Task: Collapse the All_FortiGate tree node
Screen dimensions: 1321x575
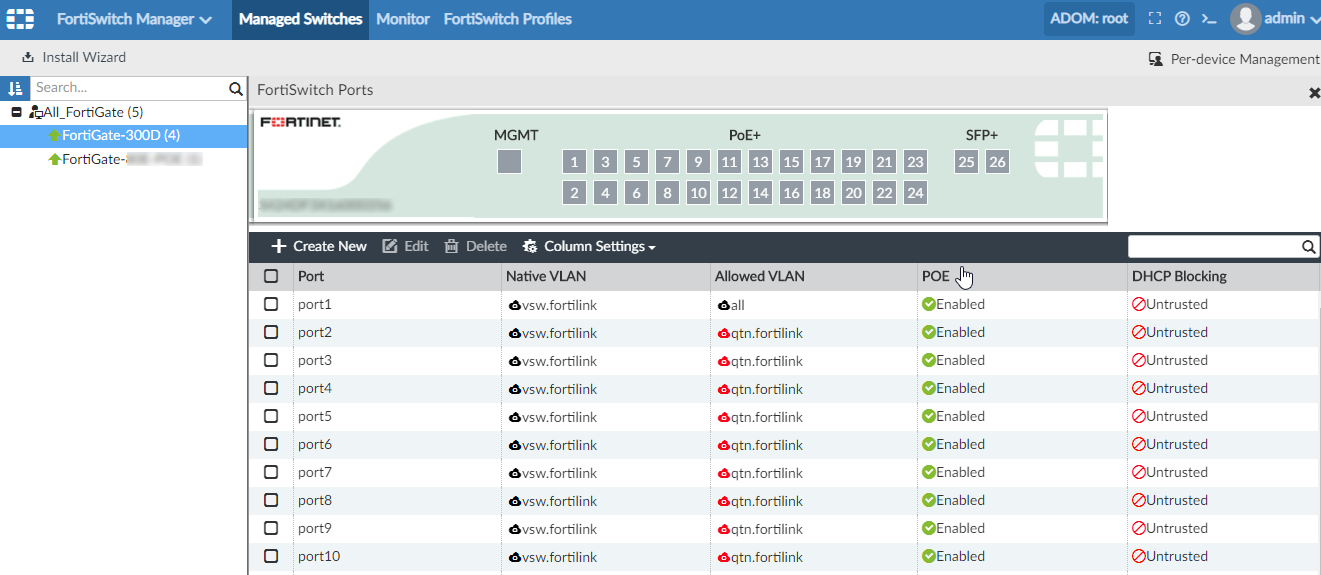Action: (17, 112)
